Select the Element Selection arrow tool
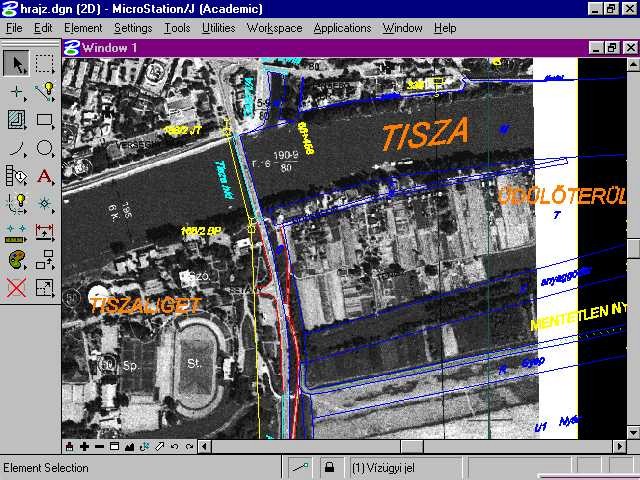The height and width of the screenshot is (480, 640). point(16,64)
